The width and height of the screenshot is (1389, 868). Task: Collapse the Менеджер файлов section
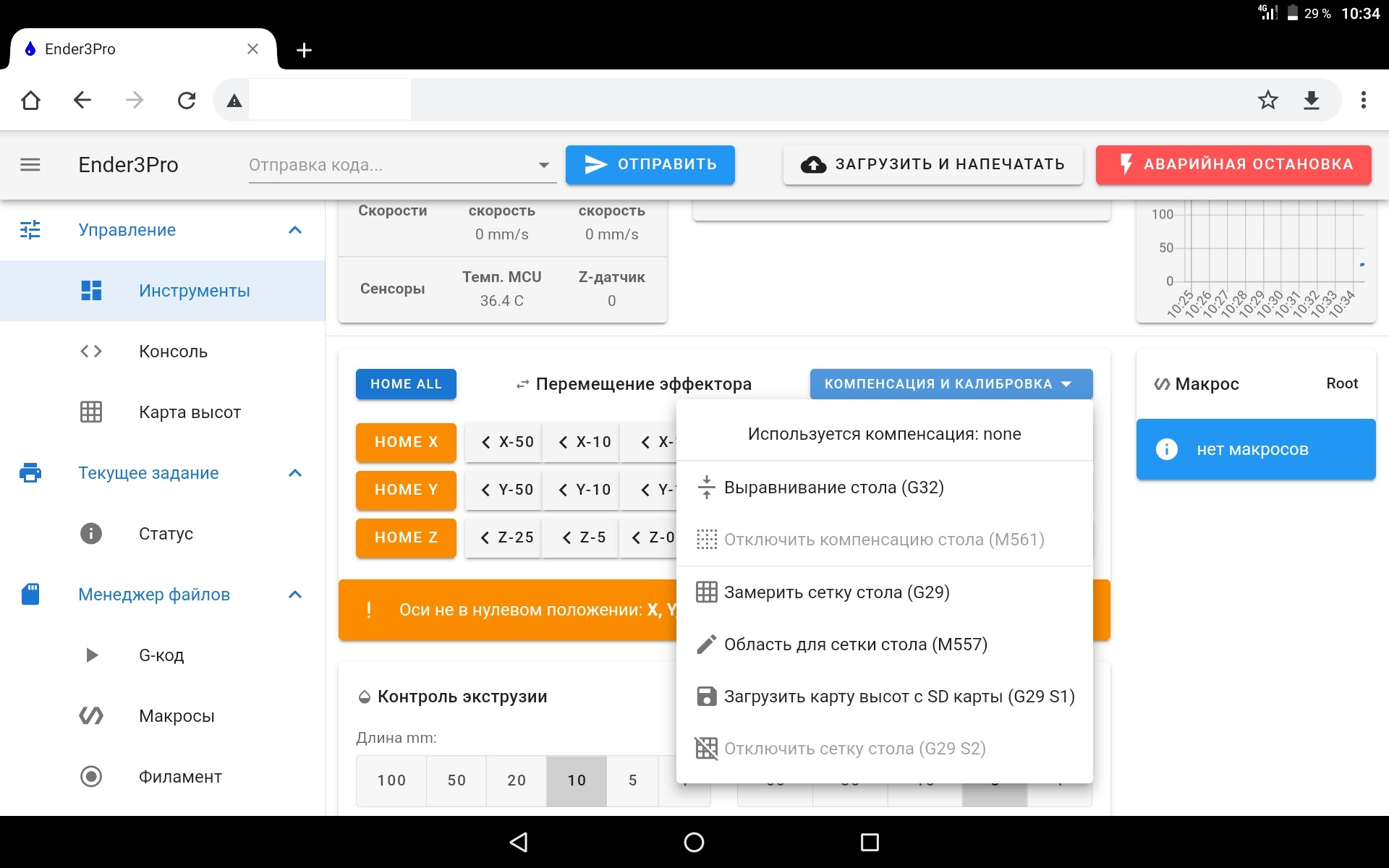pos(294,595)
